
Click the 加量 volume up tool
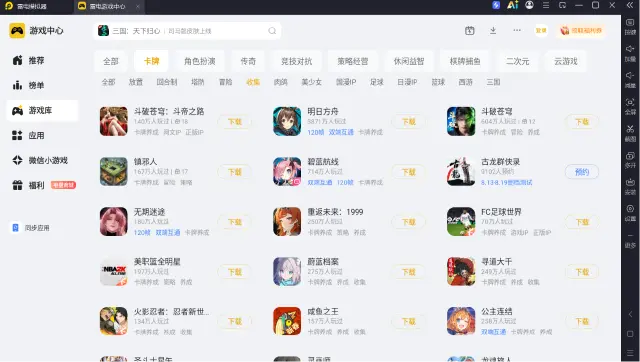point(630,53)
